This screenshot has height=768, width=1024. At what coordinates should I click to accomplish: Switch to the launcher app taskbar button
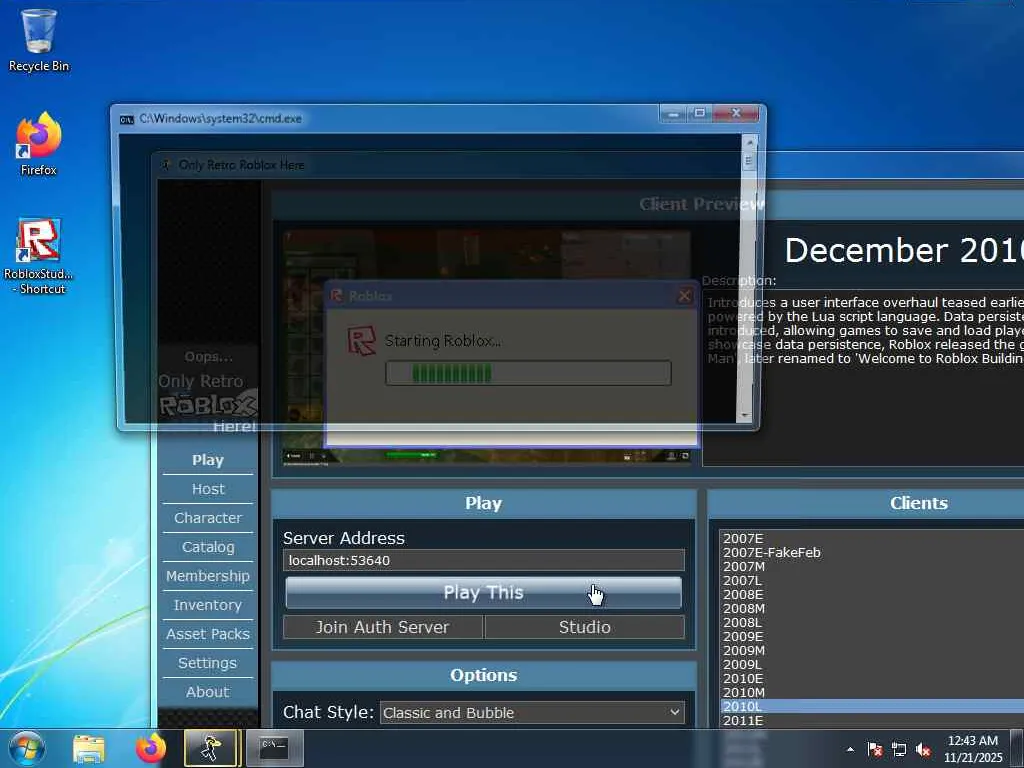click(x=210, y=748)
